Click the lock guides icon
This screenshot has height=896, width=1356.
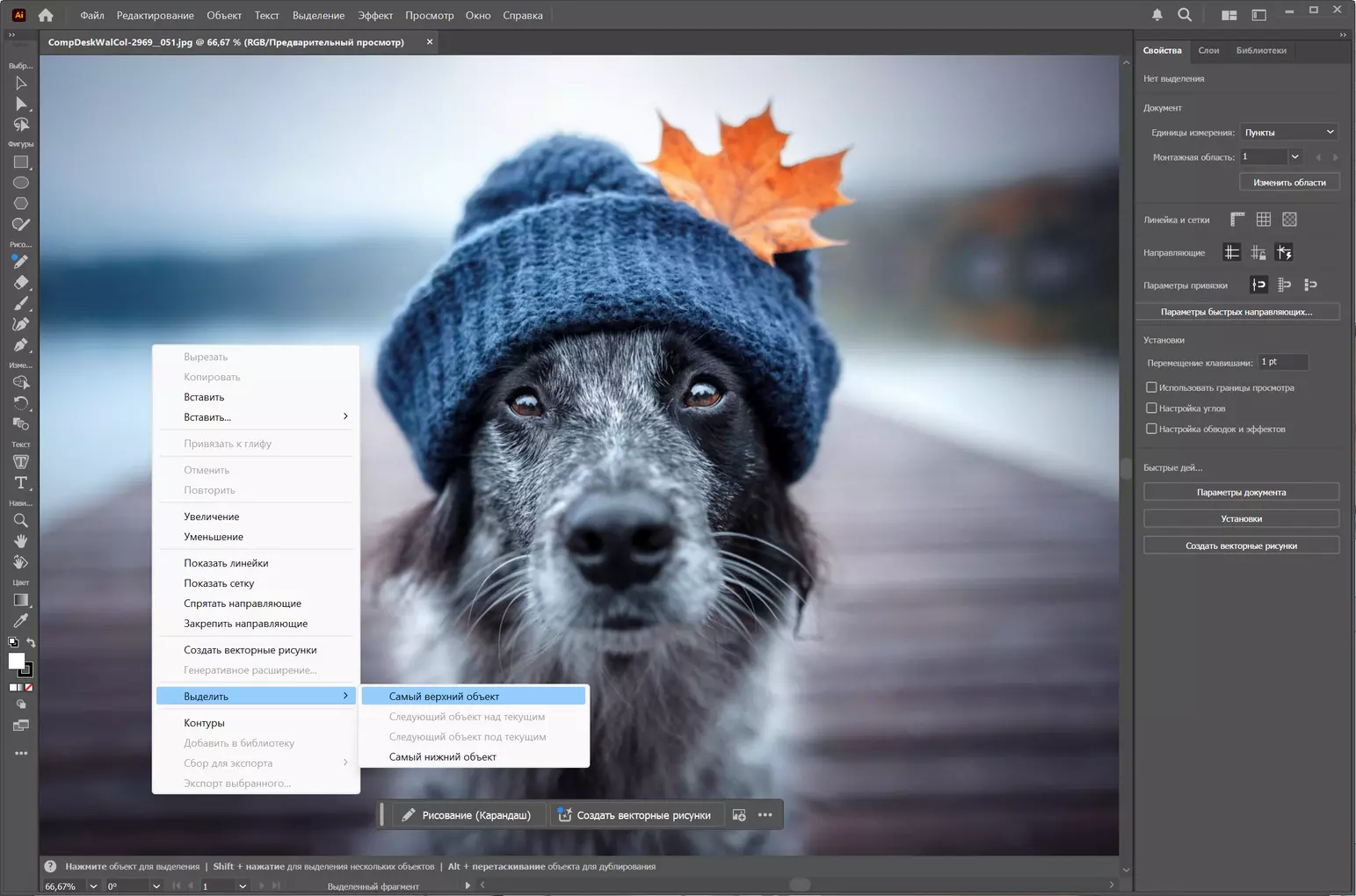coord(1258,253)
